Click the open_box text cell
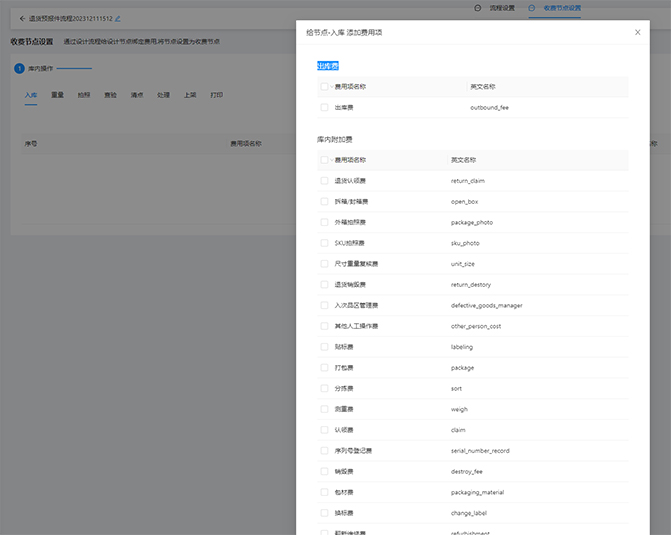Viewport: 671px width, 535px height. tap(464, 202)
